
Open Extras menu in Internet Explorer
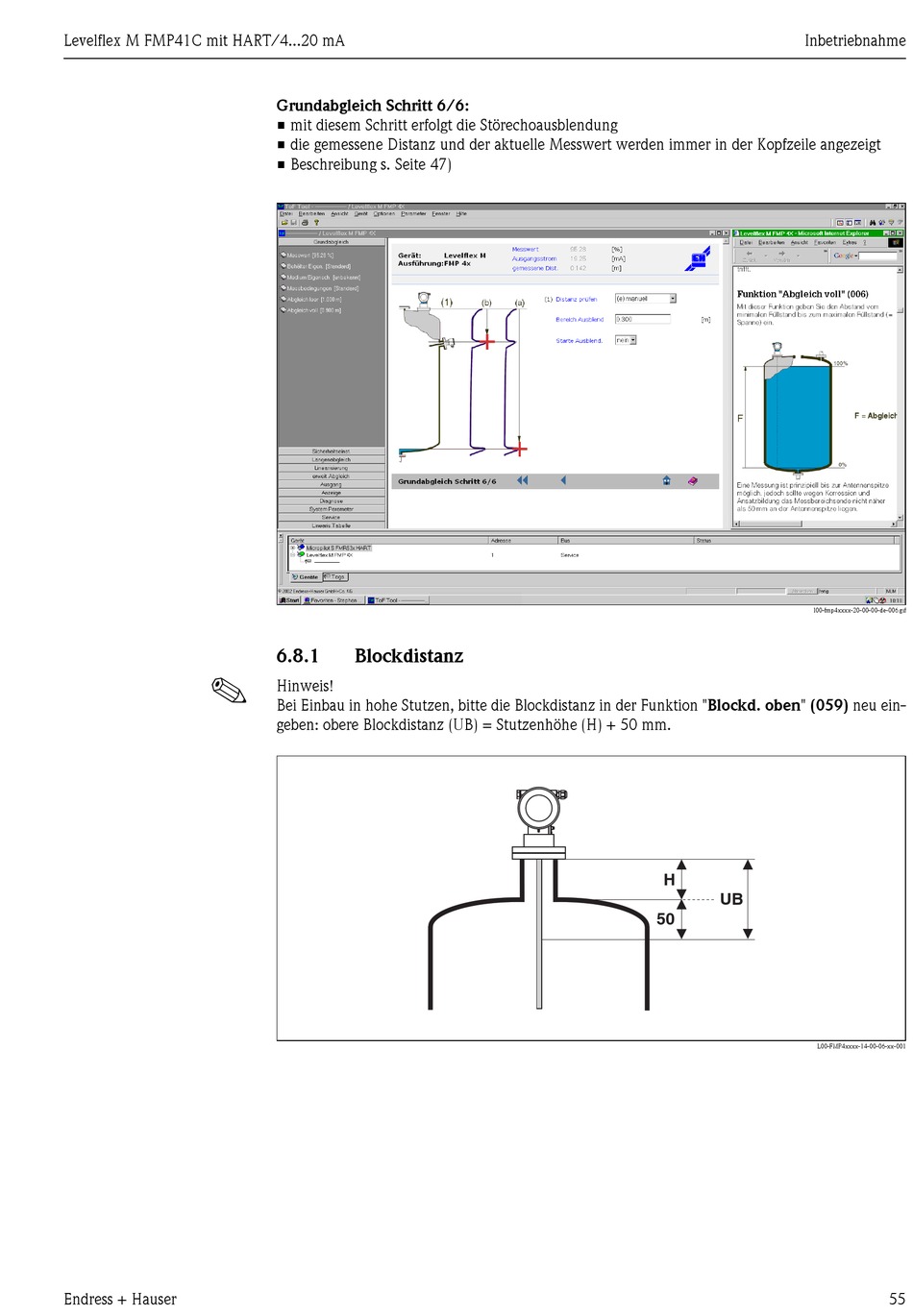(850, 242)
